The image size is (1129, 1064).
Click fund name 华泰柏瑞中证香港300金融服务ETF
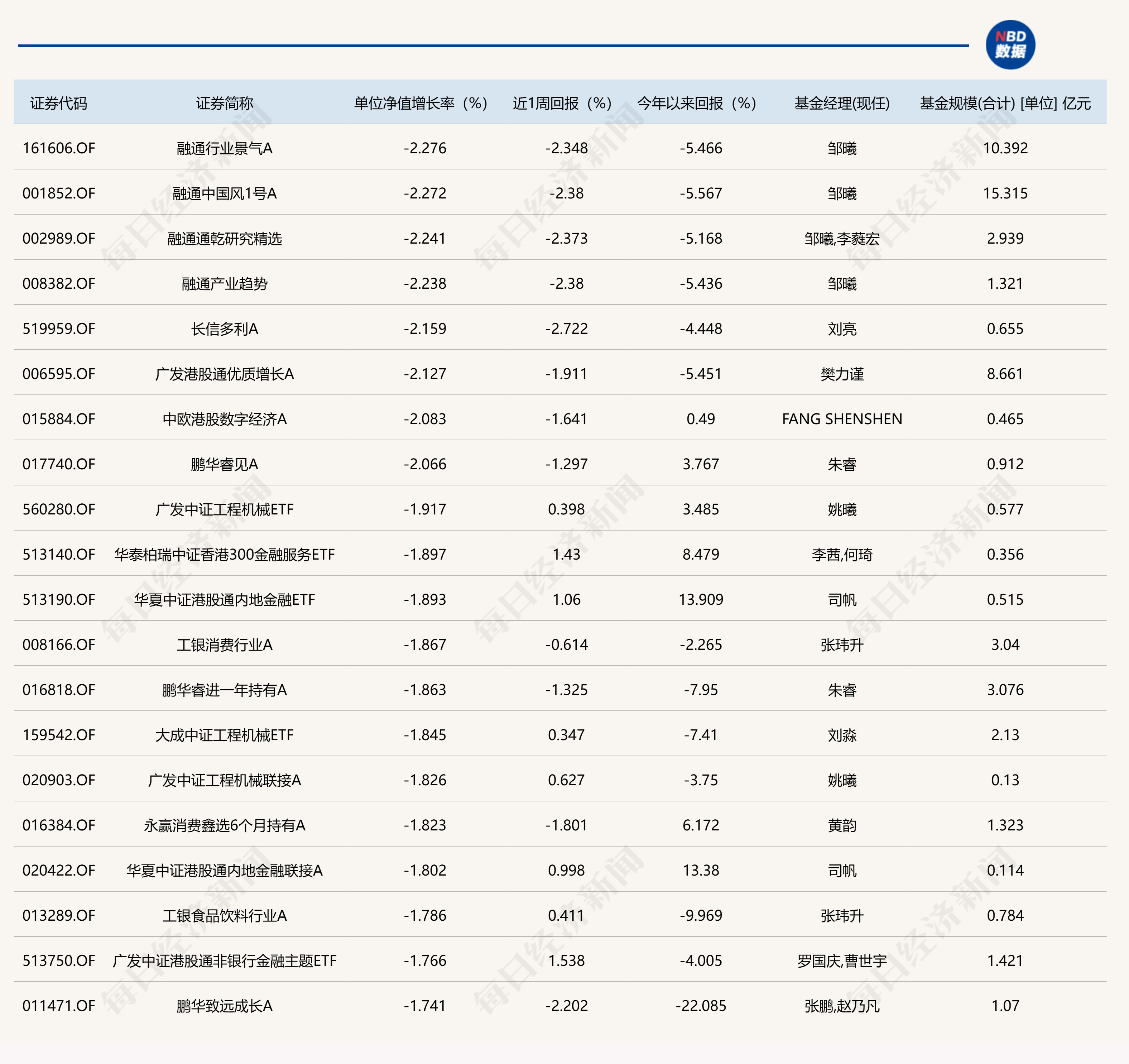[x=224, y=555]
